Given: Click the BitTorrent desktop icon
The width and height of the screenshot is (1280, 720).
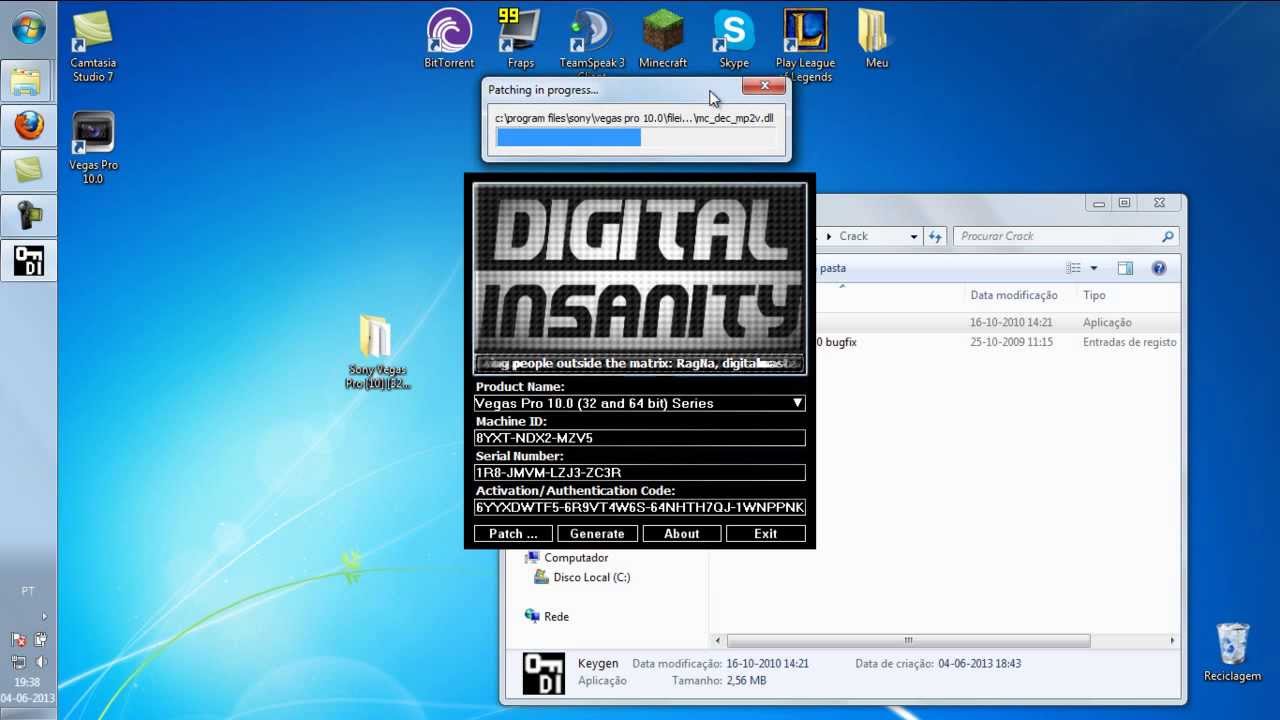Looking at the screenshot, I should coord(449,34).
